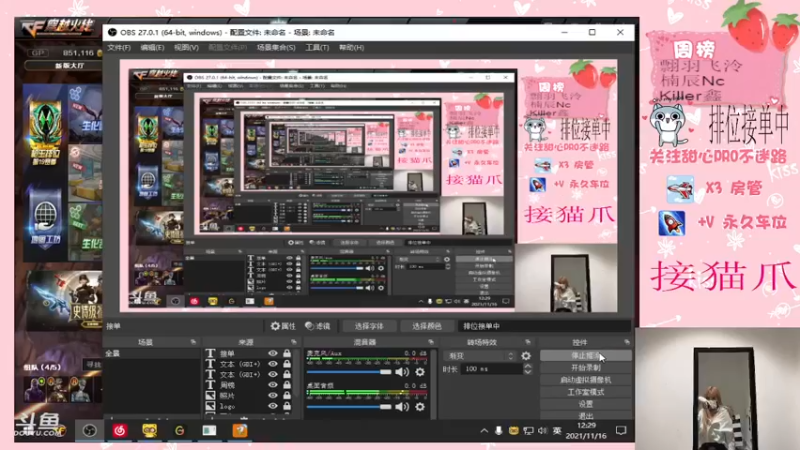Pop out the 场景 dock panel

pyautogui.click(x=193, y=342)
